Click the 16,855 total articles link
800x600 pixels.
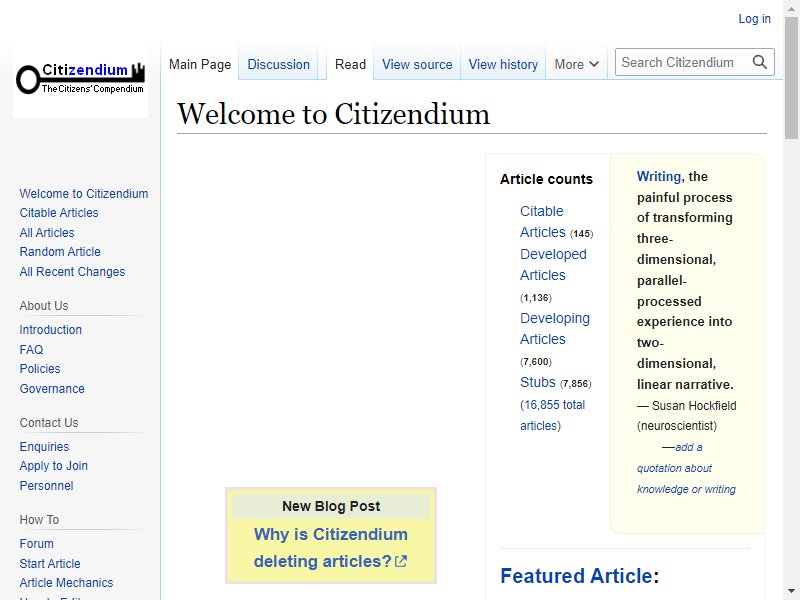pos(555,415)
